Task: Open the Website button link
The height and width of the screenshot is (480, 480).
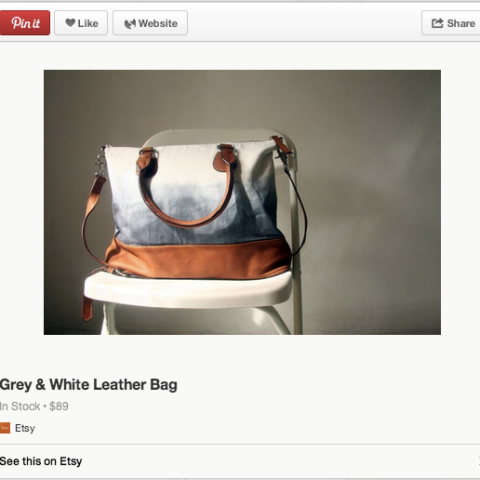Action: (150, 23)
